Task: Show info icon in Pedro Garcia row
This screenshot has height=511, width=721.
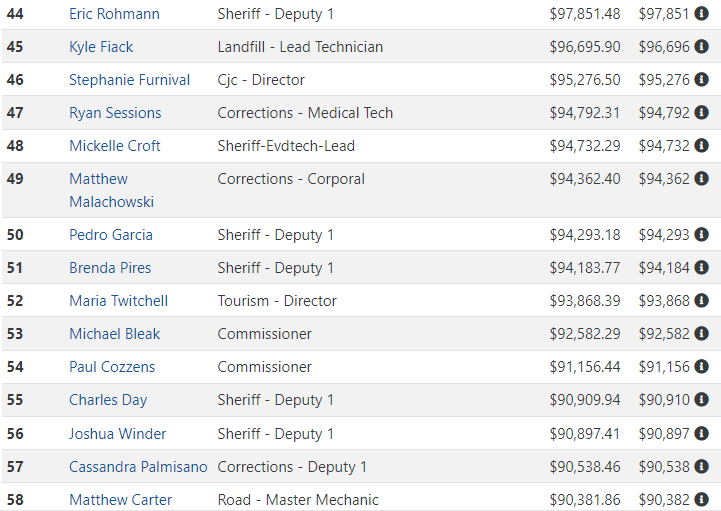Action: click(701, 235)
